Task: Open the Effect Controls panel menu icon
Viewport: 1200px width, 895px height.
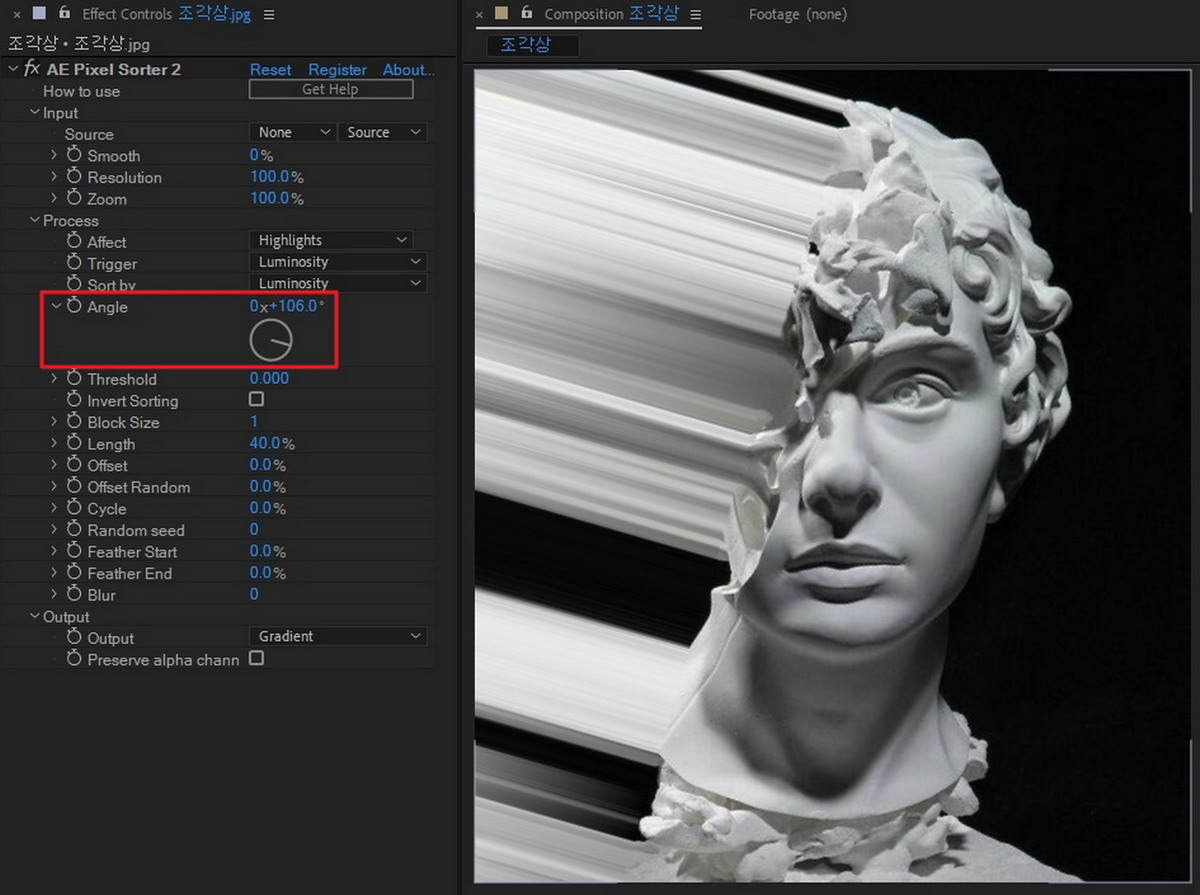Action: tap(269, 14)
